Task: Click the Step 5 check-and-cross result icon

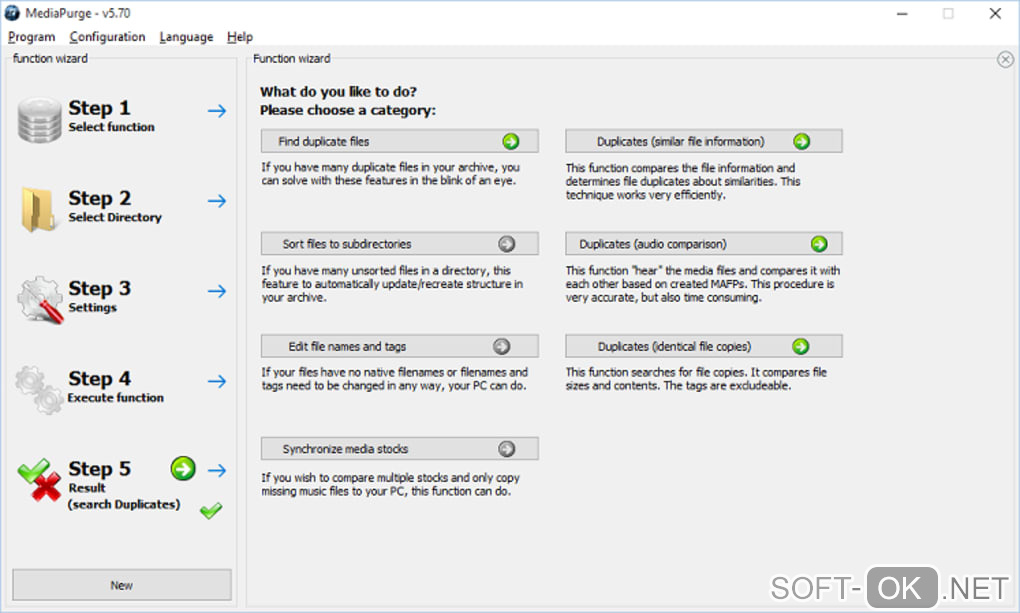Action: [x=40, y=480]
